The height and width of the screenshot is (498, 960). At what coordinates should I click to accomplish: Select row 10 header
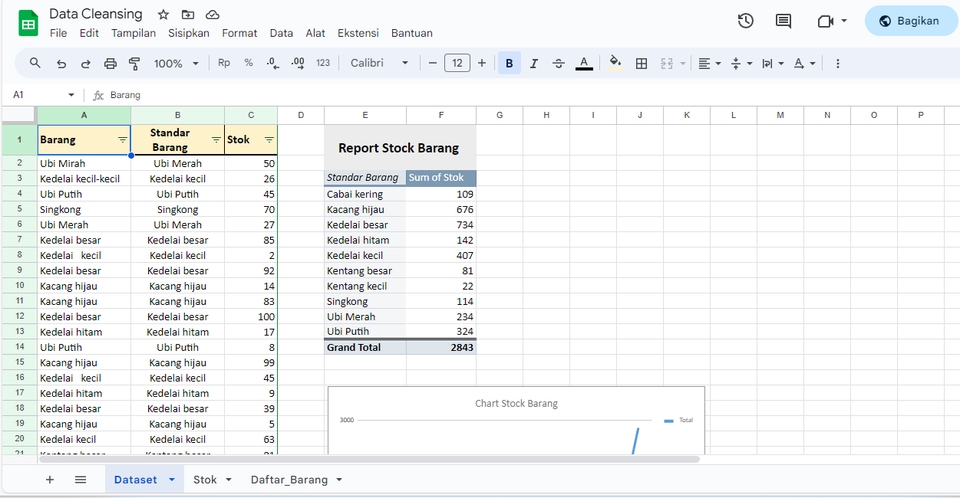coord(20,285)
